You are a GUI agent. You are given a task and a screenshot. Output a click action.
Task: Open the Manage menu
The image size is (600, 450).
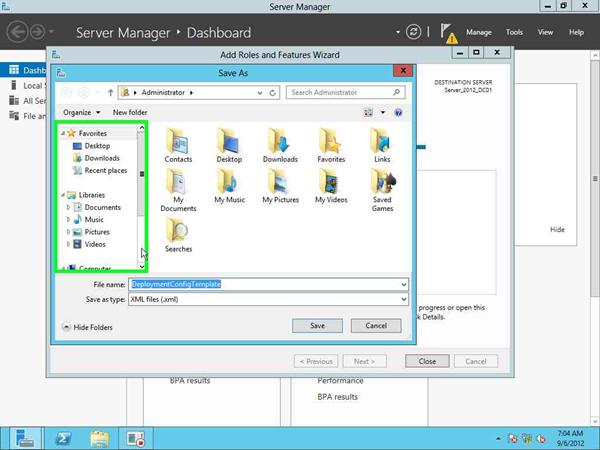478,32
